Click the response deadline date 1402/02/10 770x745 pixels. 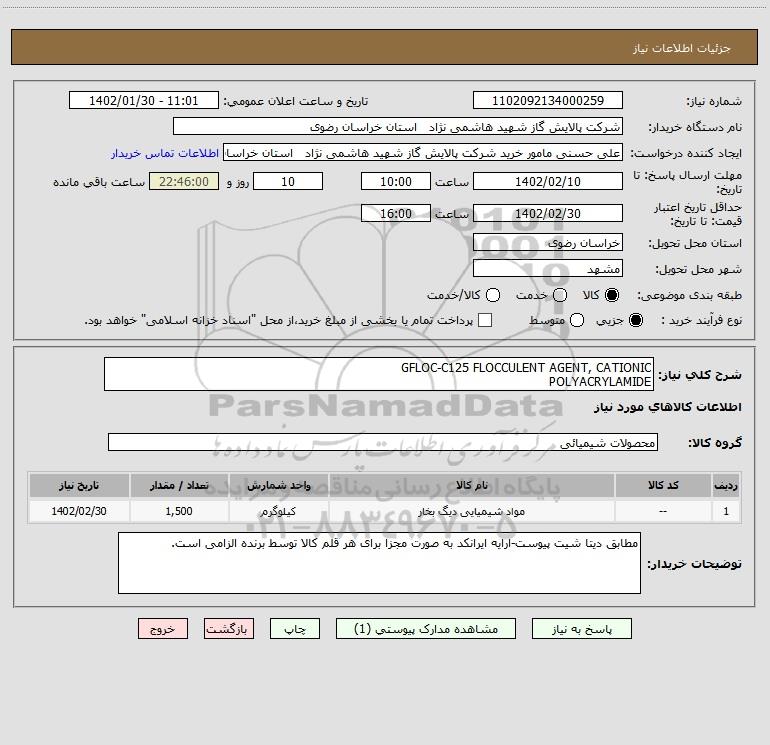pyautogui.click(x=548, y=181)
